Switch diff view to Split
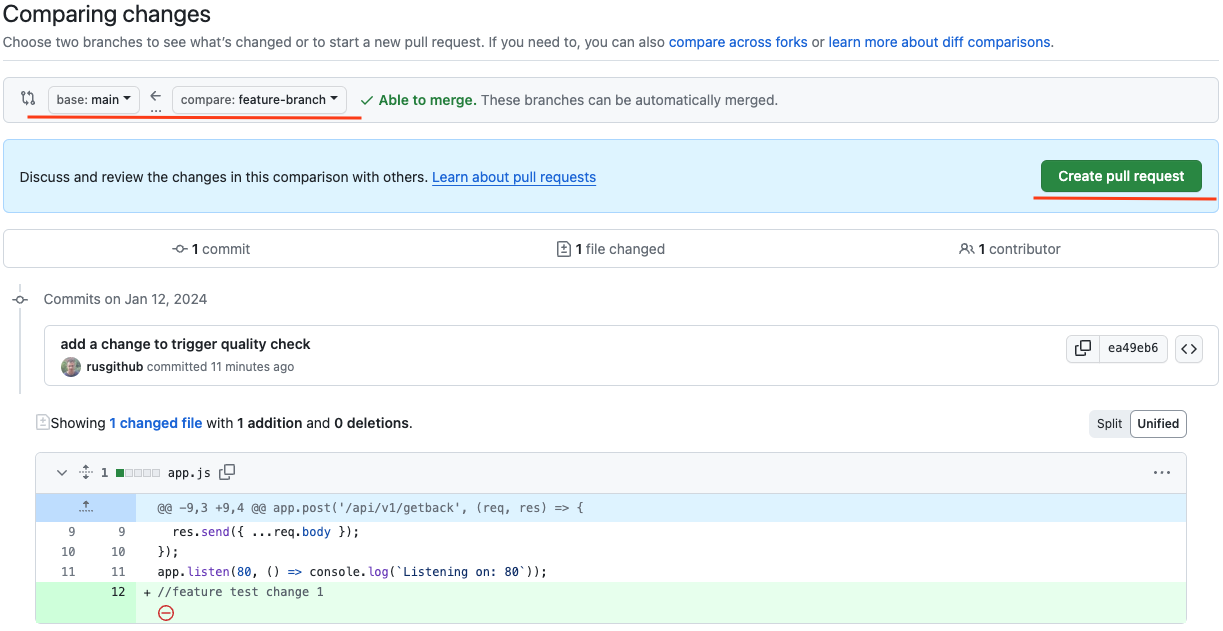 coord(1109,424)
